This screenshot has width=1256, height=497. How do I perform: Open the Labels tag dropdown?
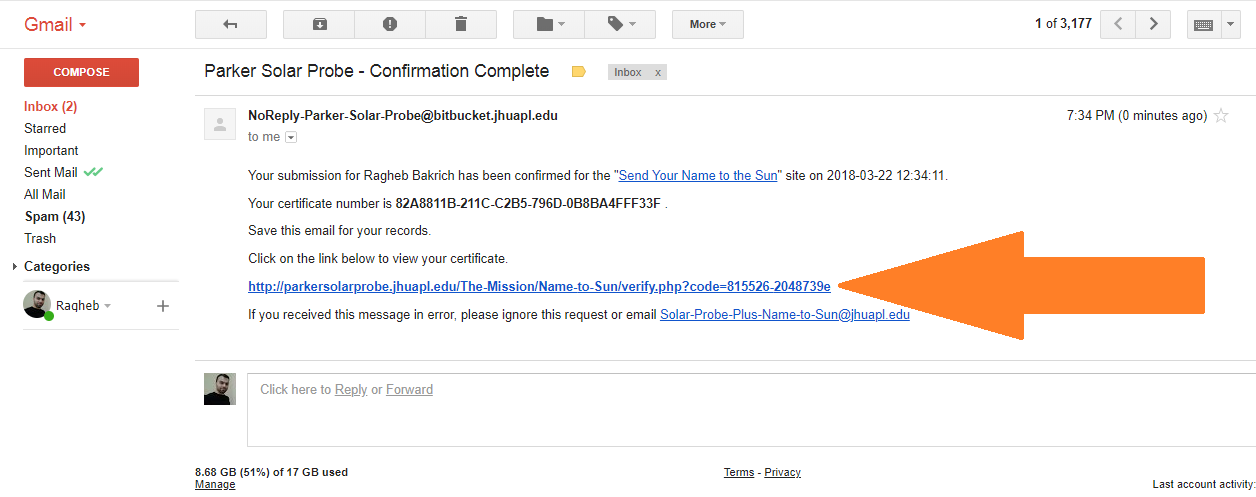point(619,24)
